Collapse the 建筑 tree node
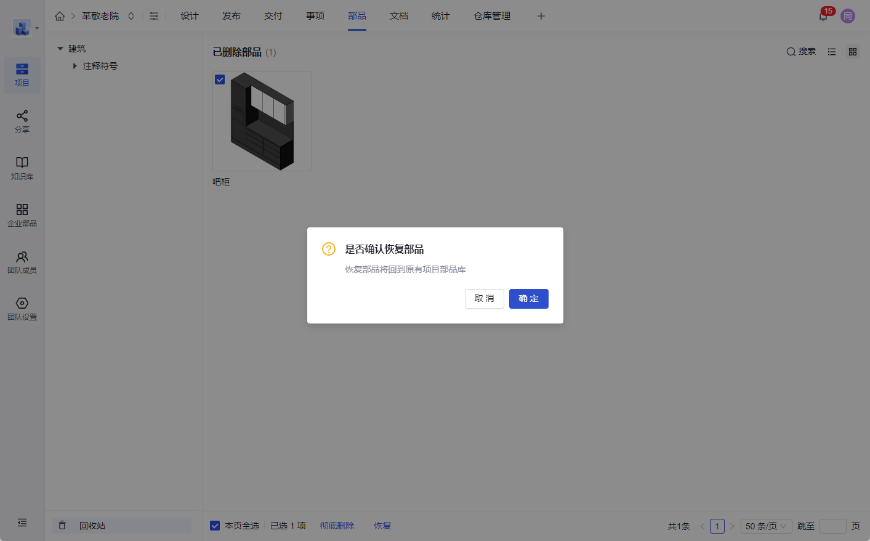The image size is (870, 541). pyautogui.click(x=60, y=49)
